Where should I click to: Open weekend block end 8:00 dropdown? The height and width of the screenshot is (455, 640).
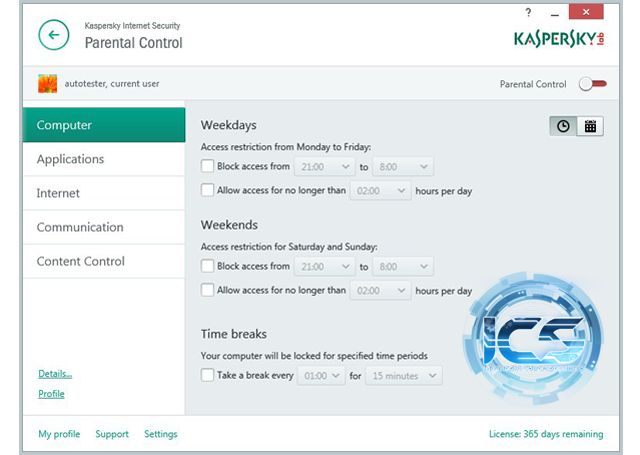click(403, 266)
